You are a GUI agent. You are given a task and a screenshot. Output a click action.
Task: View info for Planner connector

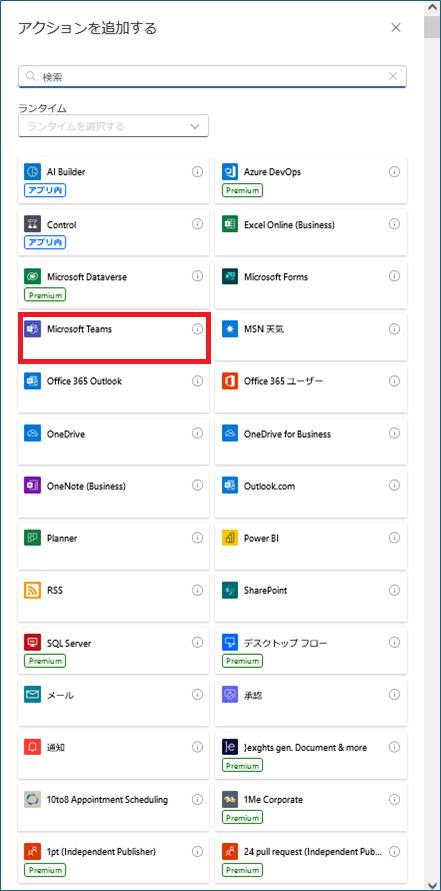[197, 538]
